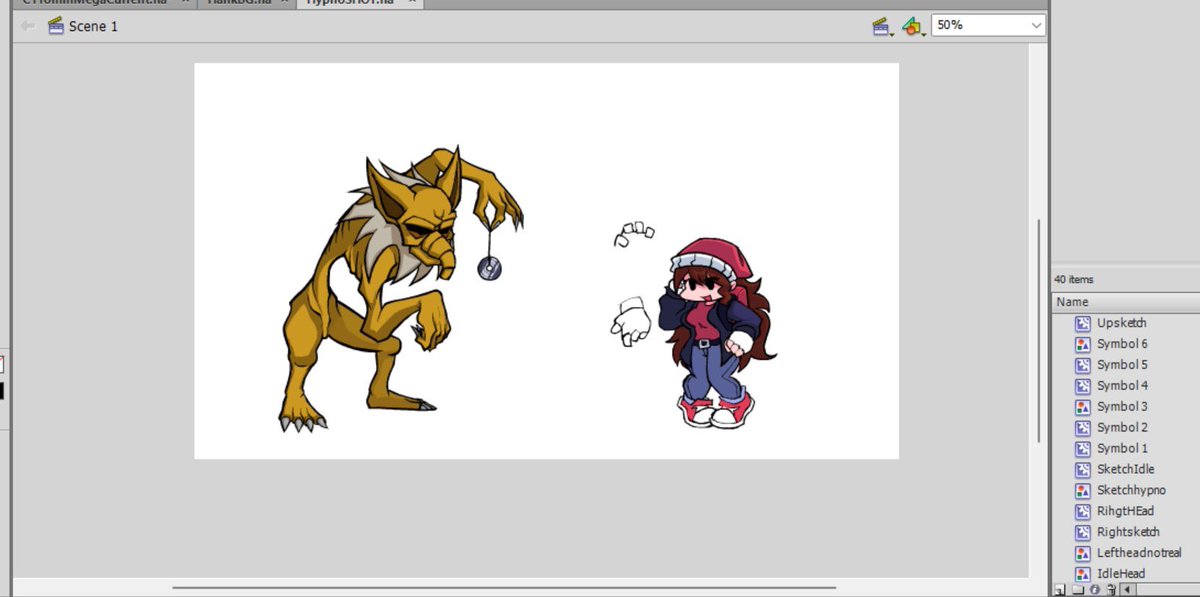Click the graphic symbol icon beside Symbol 6
Screen dimensions: 1200x597
coord(1082,344)
